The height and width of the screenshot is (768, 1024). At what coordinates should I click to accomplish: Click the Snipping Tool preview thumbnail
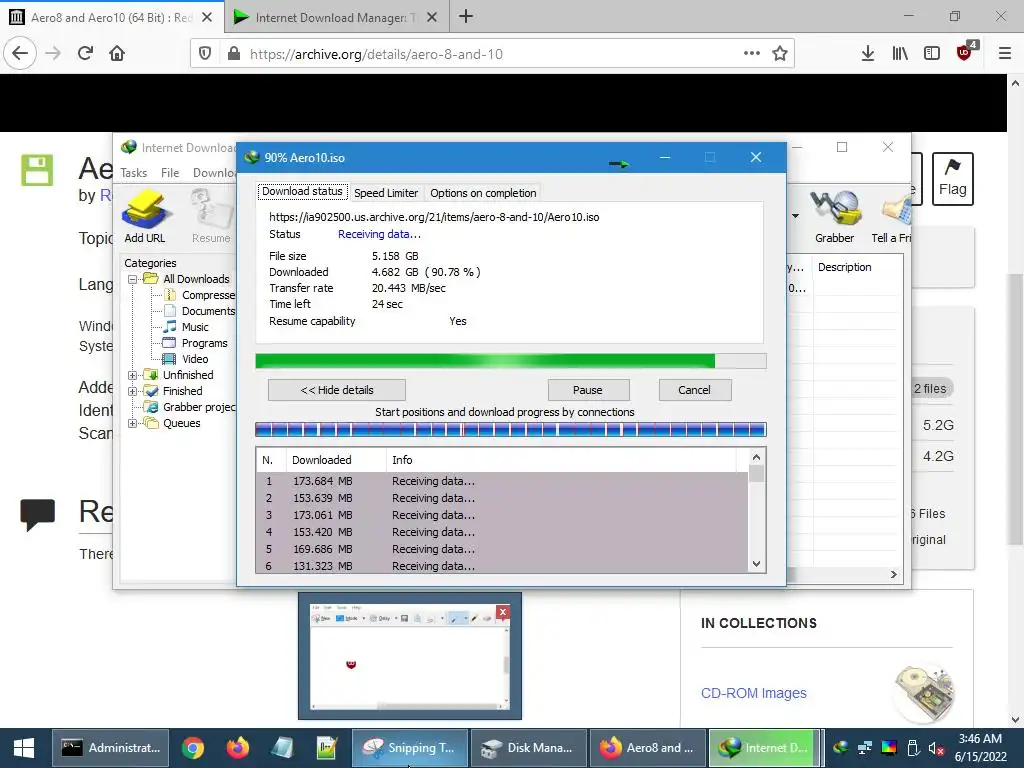pos(409,656)
